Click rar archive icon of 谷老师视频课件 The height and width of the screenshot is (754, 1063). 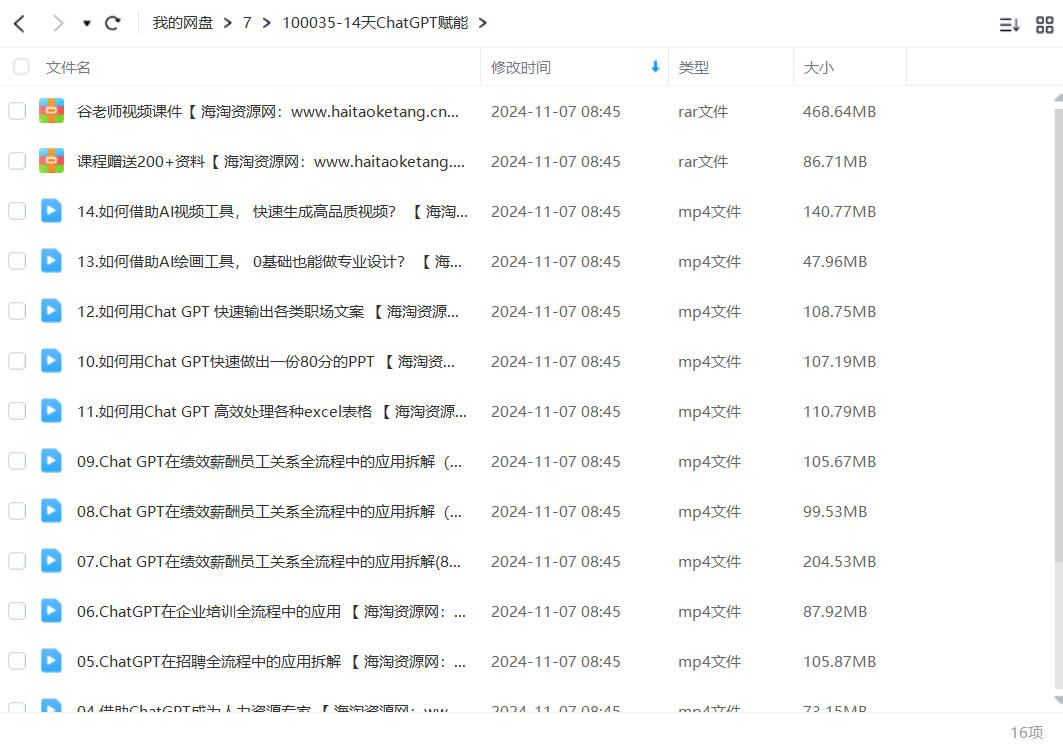tap(52, 111)
